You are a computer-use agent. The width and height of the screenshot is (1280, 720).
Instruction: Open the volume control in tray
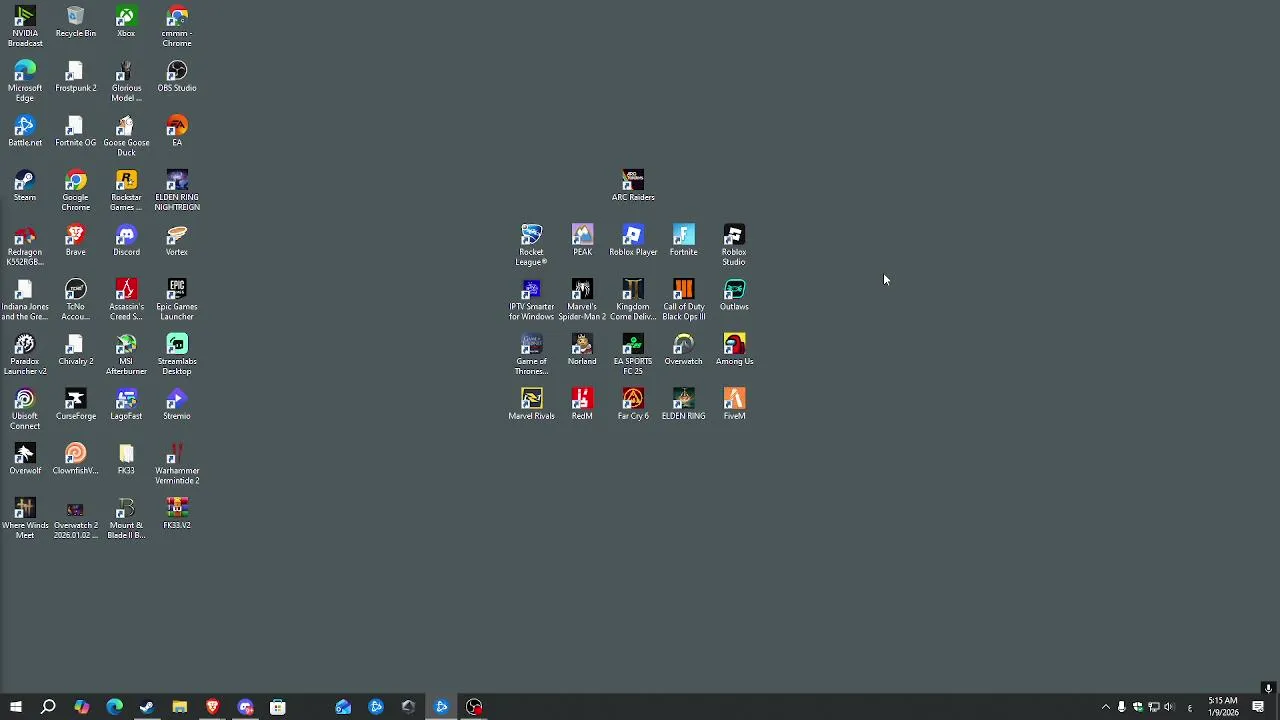click(1168, 707)
